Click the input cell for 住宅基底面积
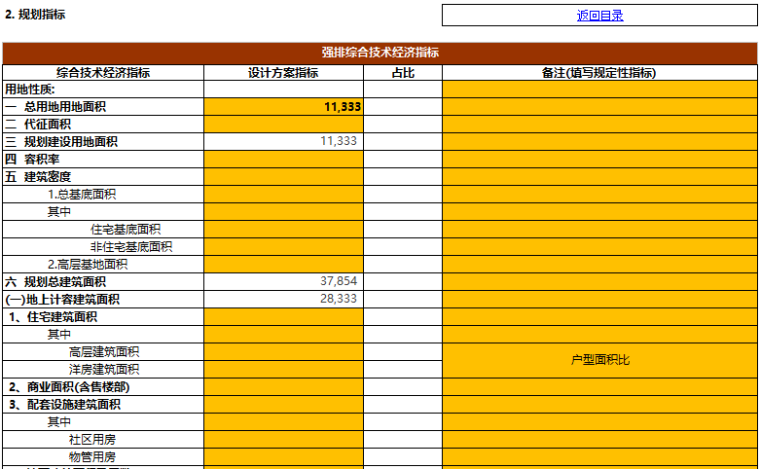 [283, 229]
